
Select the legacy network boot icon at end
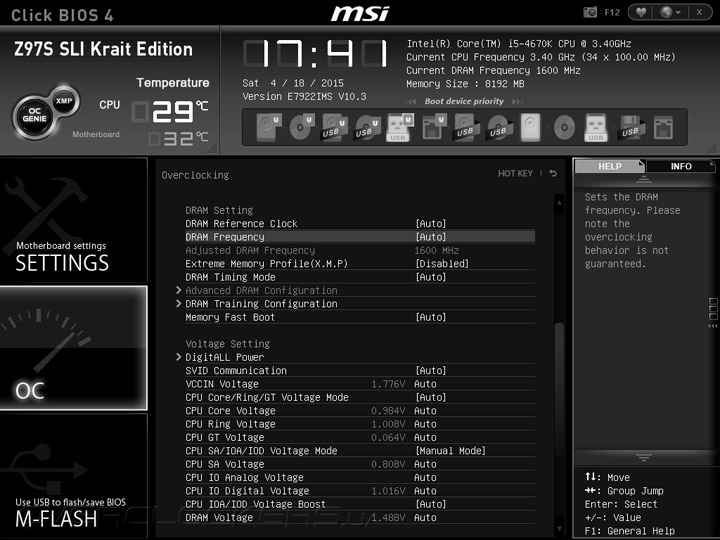tap(663, 127)
